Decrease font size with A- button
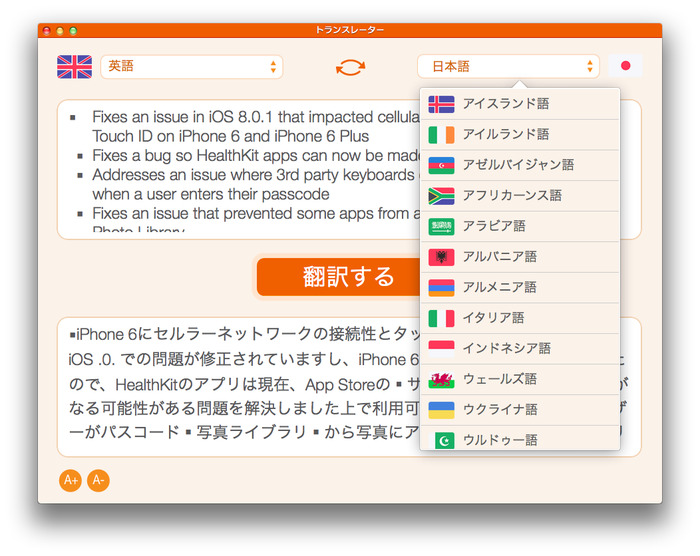The width and height of the screenshot is (700, 556). [x=98, y=481]
